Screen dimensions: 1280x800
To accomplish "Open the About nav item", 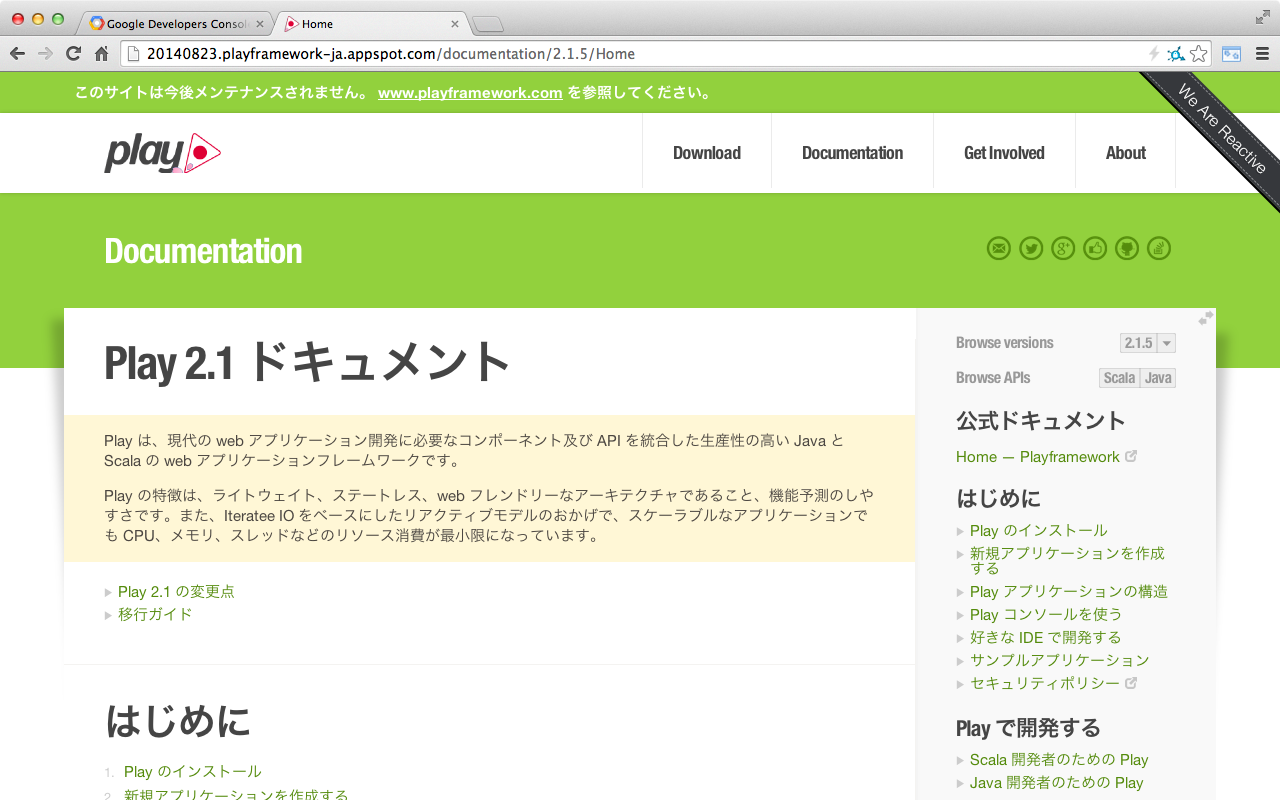I will [1126, 153].
